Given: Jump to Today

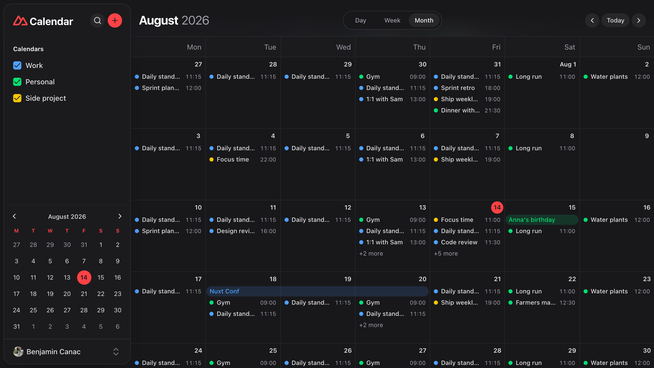Looking at the screenshot, I should 615,20.
